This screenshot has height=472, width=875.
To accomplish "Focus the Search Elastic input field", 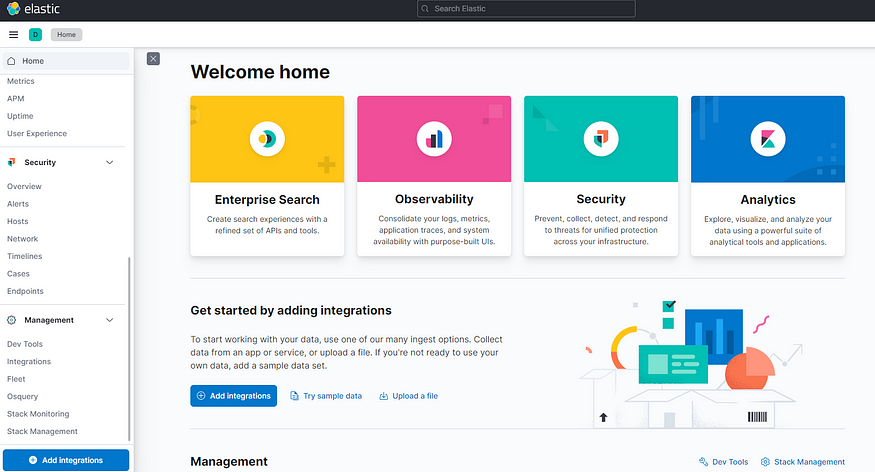I will 526,8.
